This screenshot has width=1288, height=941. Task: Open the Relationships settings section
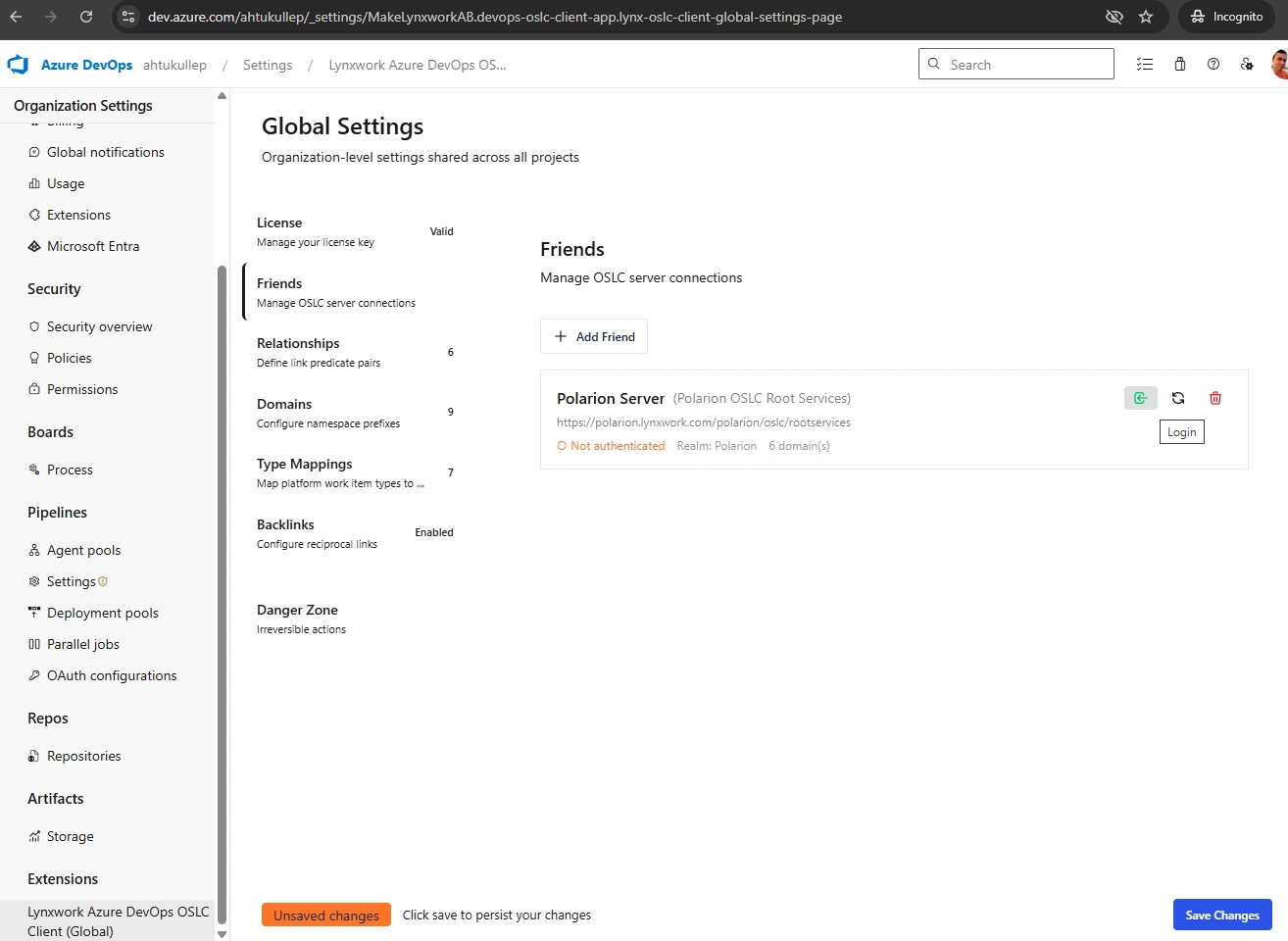[354, 352]
